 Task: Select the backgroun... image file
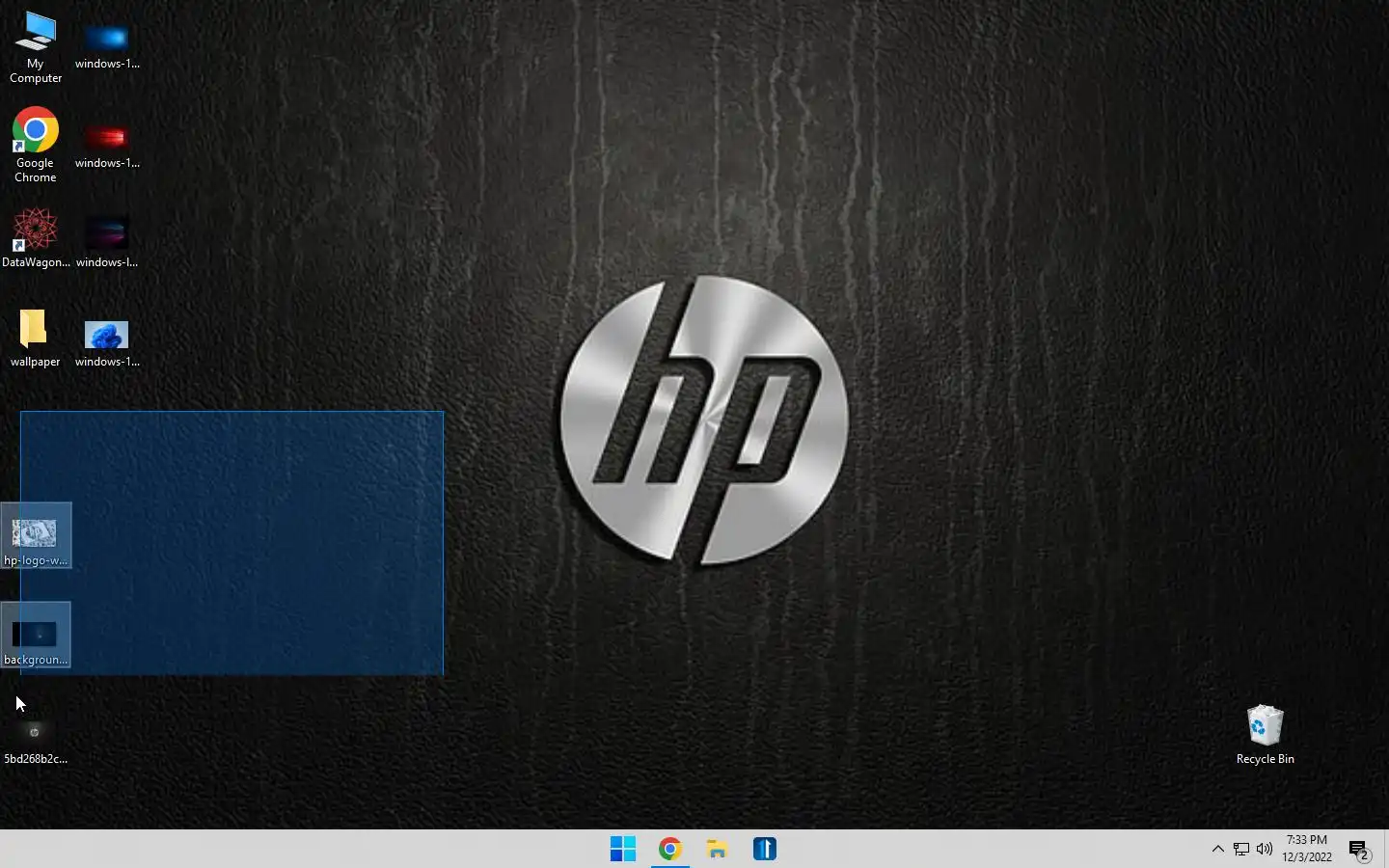point(36,636)
